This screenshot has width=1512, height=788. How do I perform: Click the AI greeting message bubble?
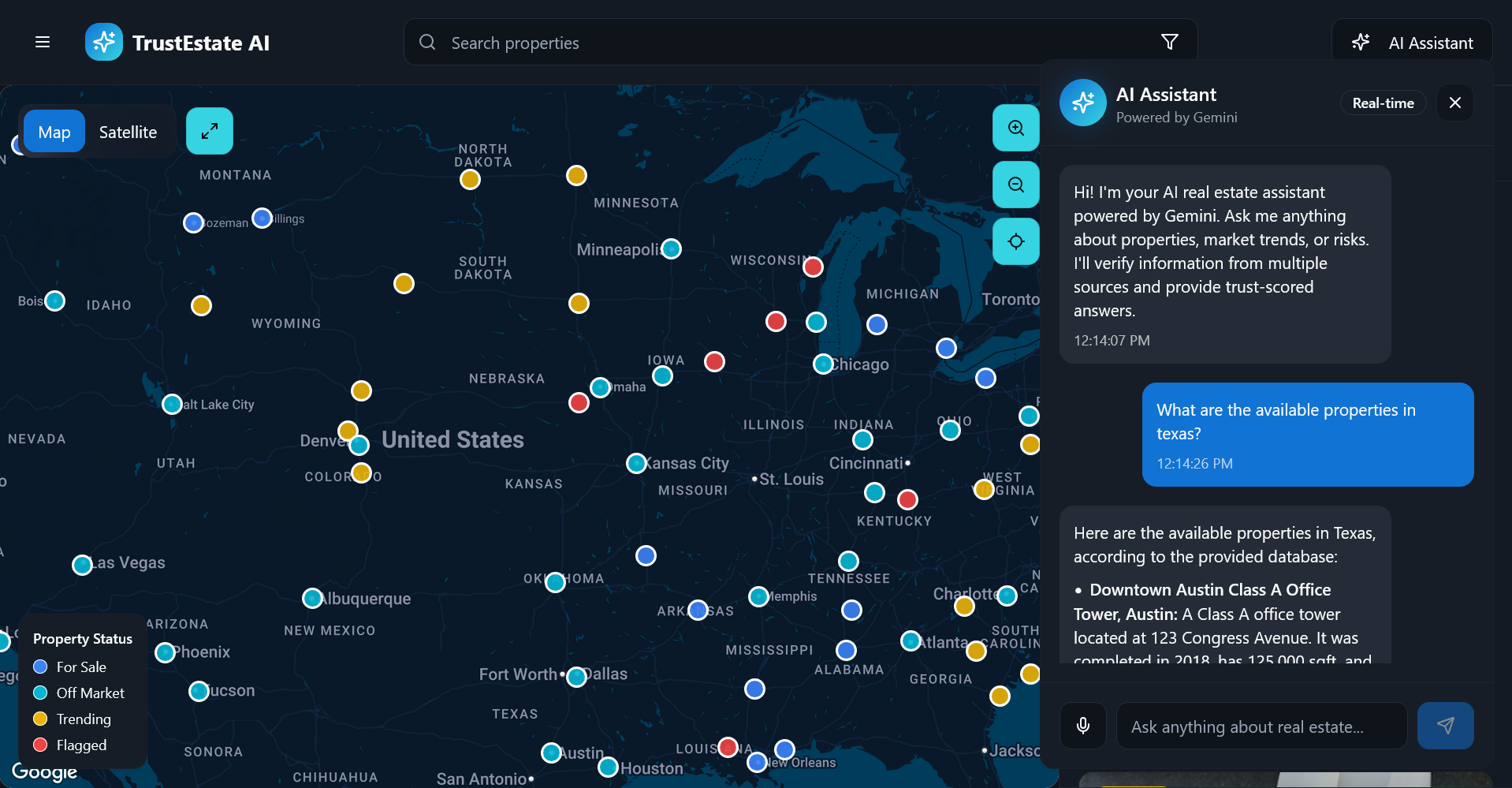(x=1225, y=264)
